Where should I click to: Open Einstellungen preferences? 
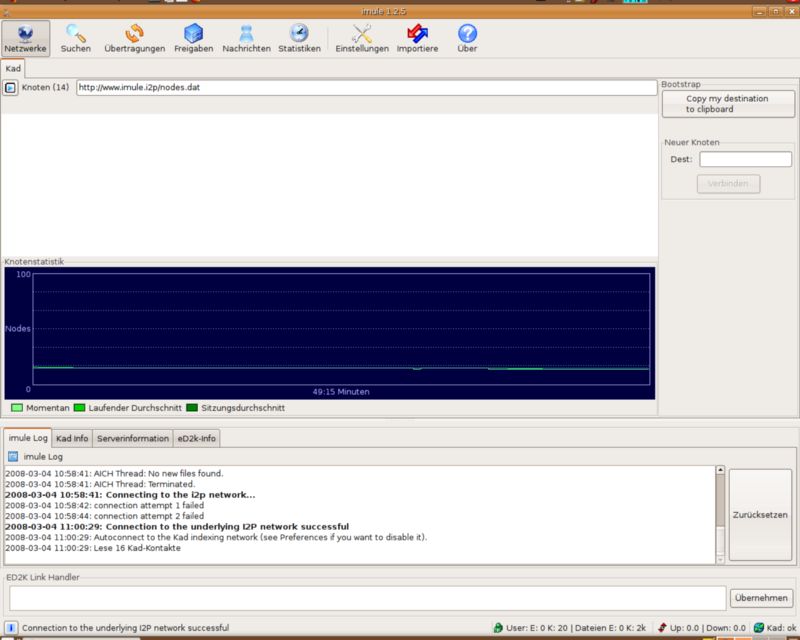pos(362,38)
